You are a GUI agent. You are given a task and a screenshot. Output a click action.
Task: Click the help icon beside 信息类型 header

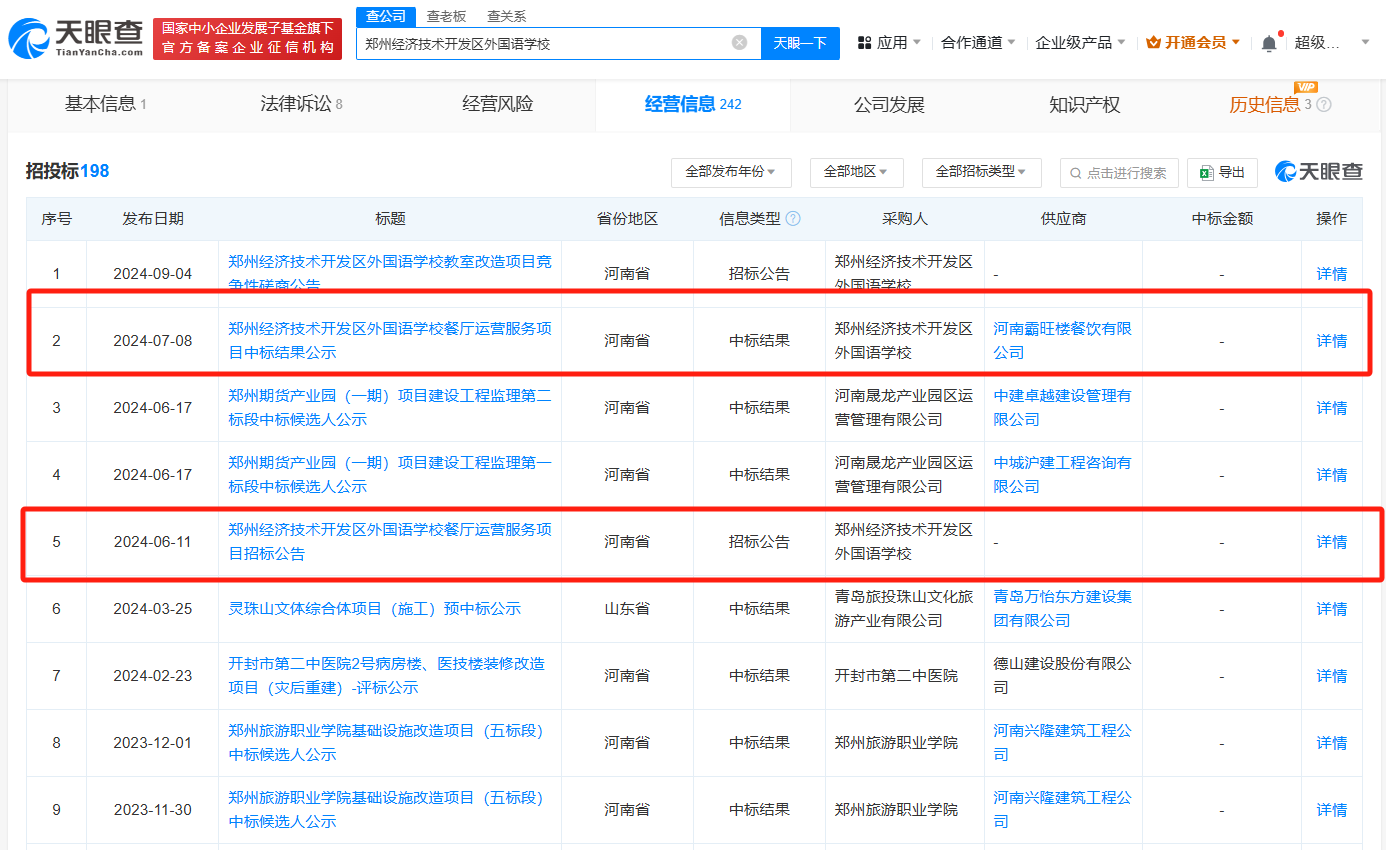pos(793,218)
